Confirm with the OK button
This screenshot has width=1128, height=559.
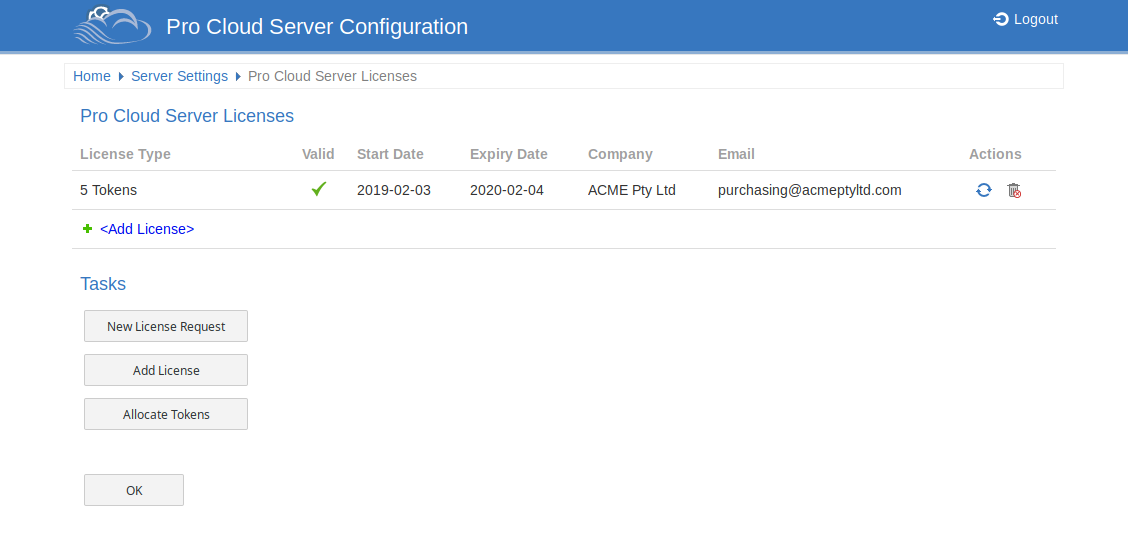pos(134,490)
